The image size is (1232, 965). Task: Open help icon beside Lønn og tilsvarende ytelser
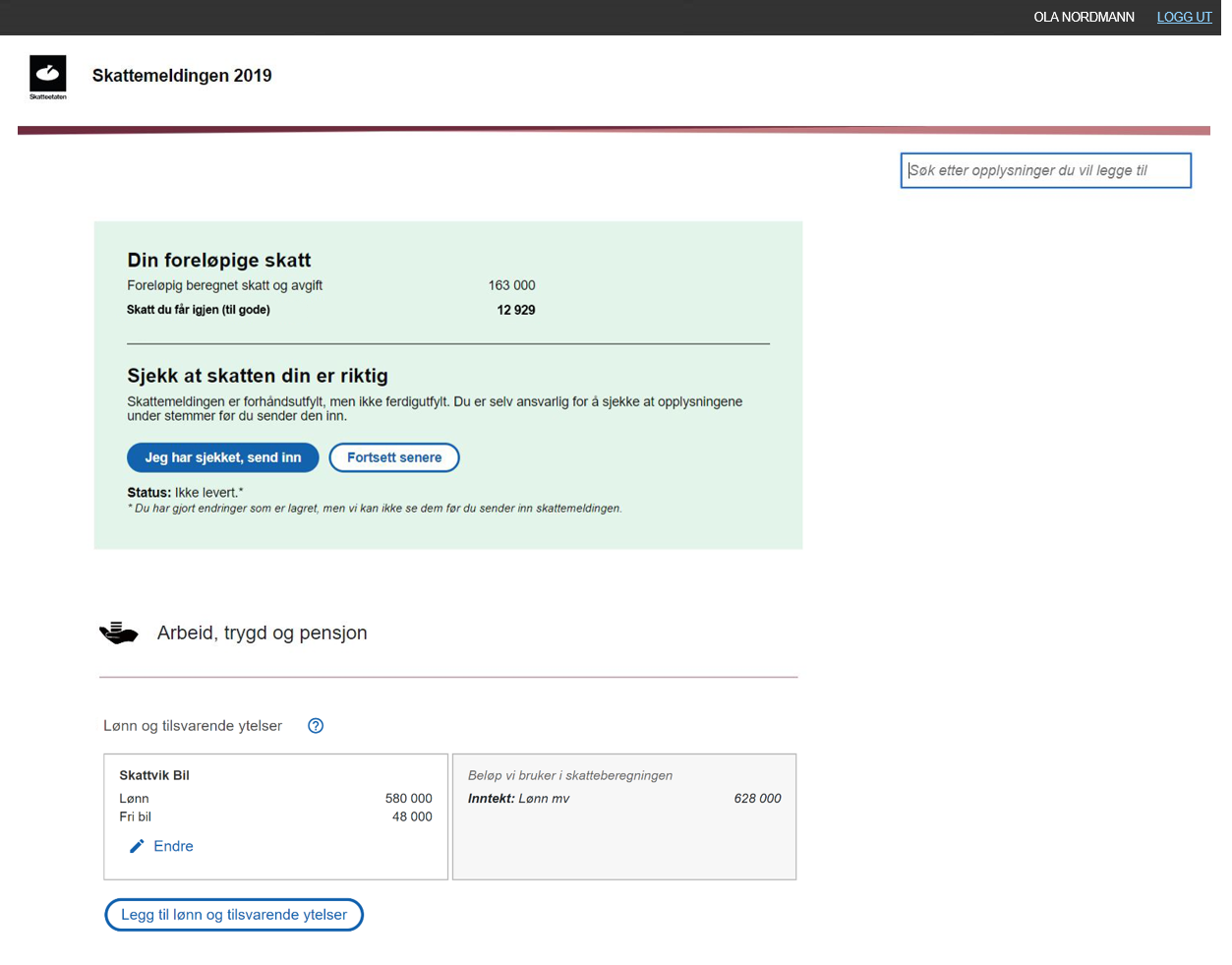[x=316, y=726]
